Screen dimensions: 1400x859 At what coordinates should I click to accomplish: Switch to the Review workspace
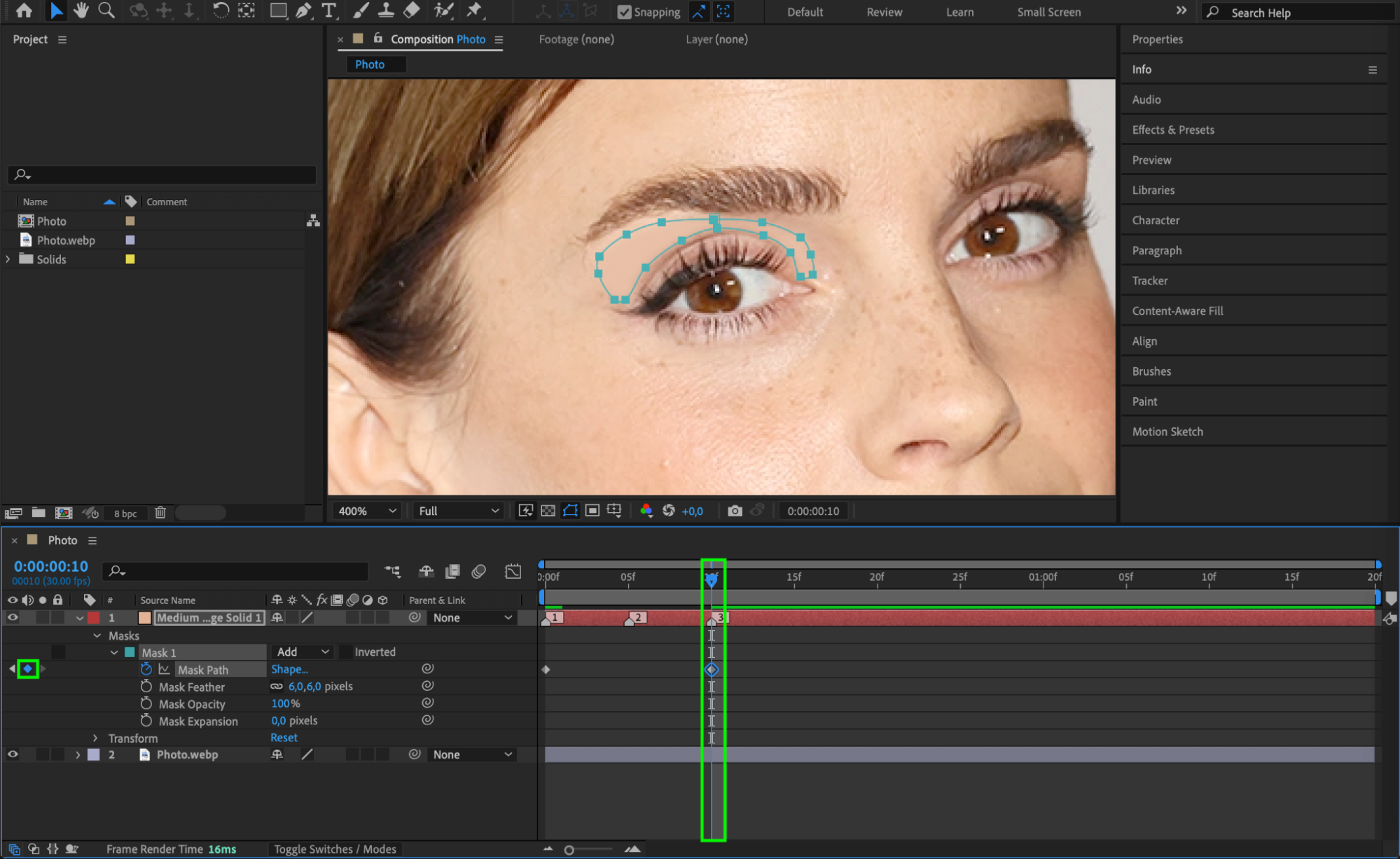(x=884, y=12)
